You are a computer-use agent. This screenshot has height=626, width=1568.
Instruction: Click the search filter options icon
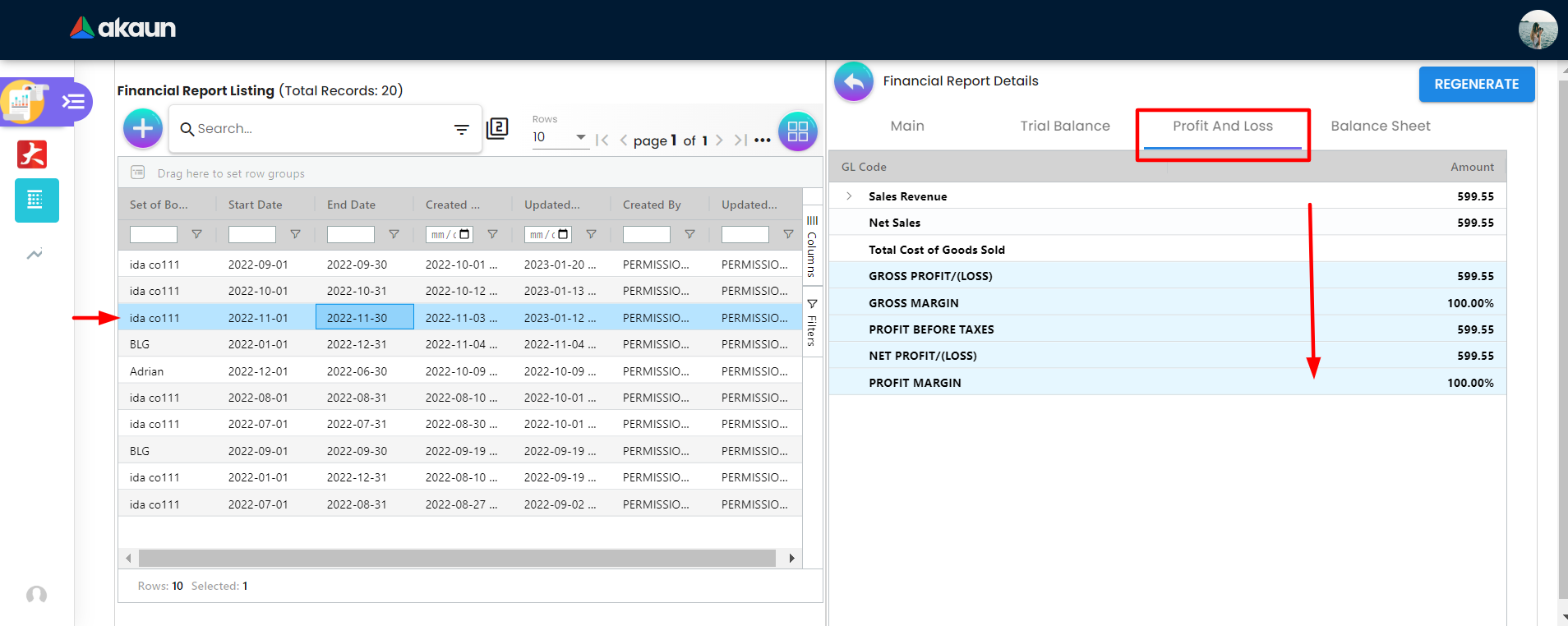[x=462, y=129]
